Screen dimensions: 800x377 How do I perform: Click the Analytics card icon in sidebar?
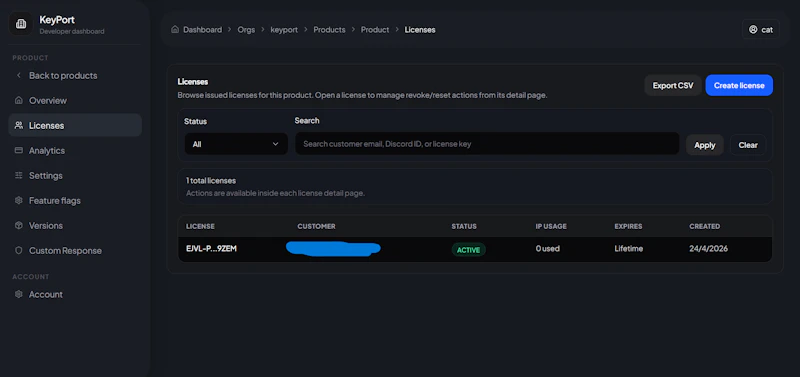coord(19,150)
